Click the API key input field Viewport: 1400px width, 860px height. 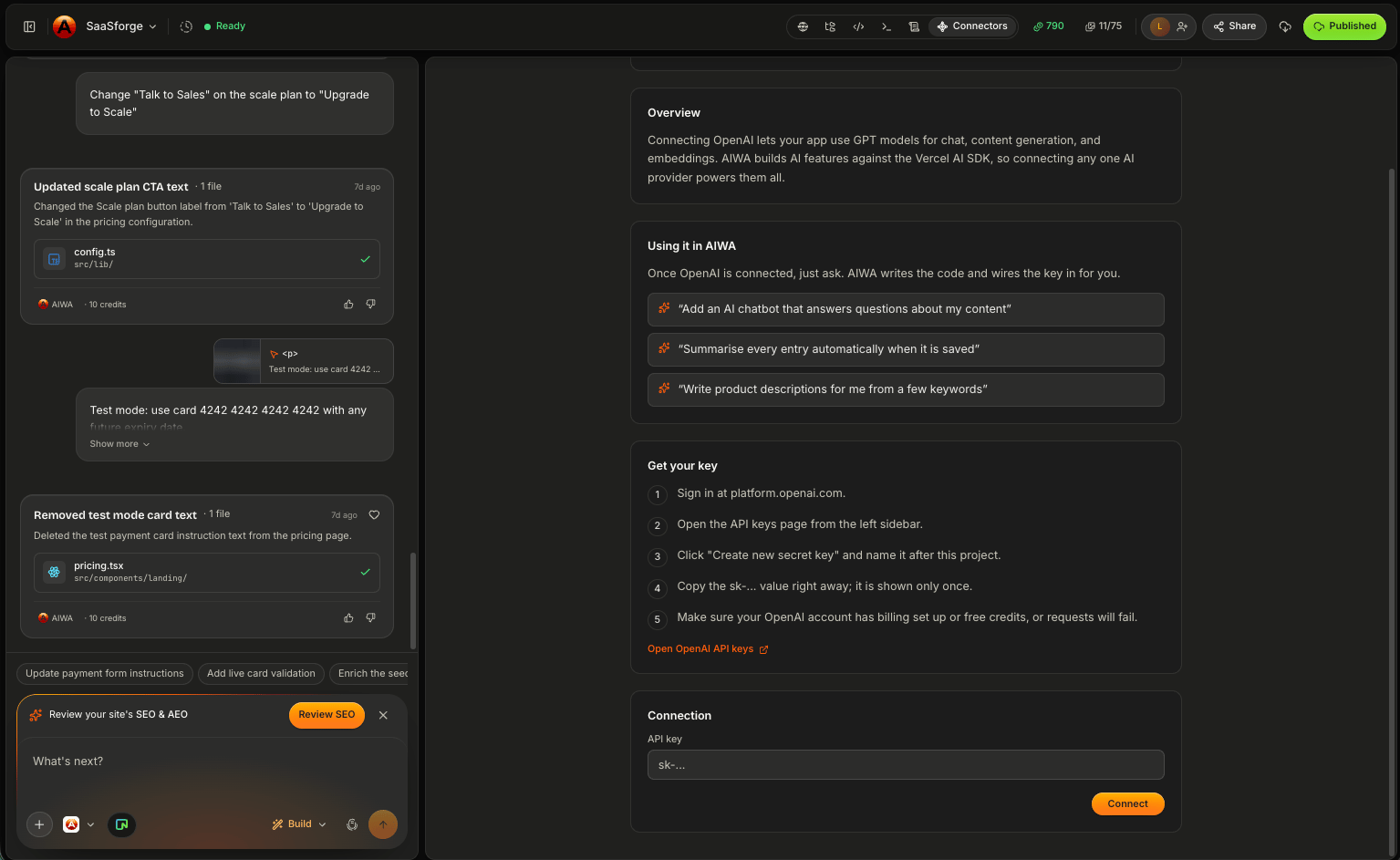pyautogui.click(x=906, y=764)
